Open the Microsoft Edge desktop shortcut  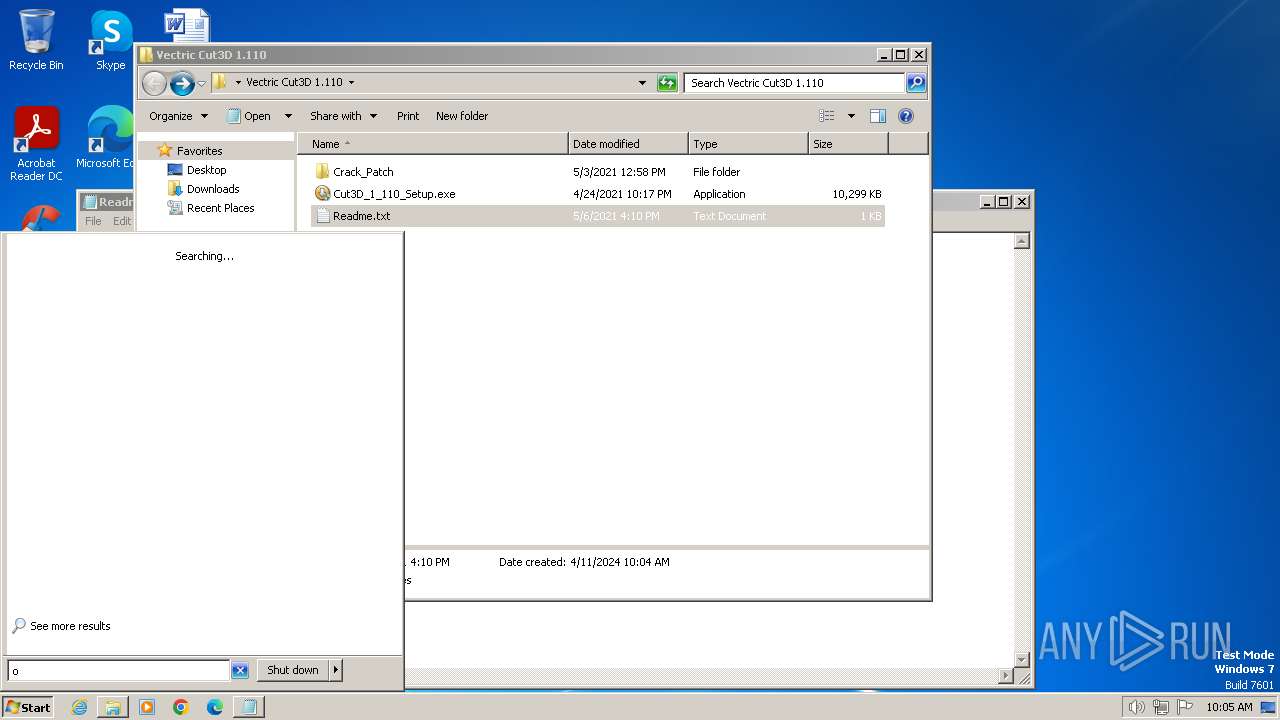[105, 138]
